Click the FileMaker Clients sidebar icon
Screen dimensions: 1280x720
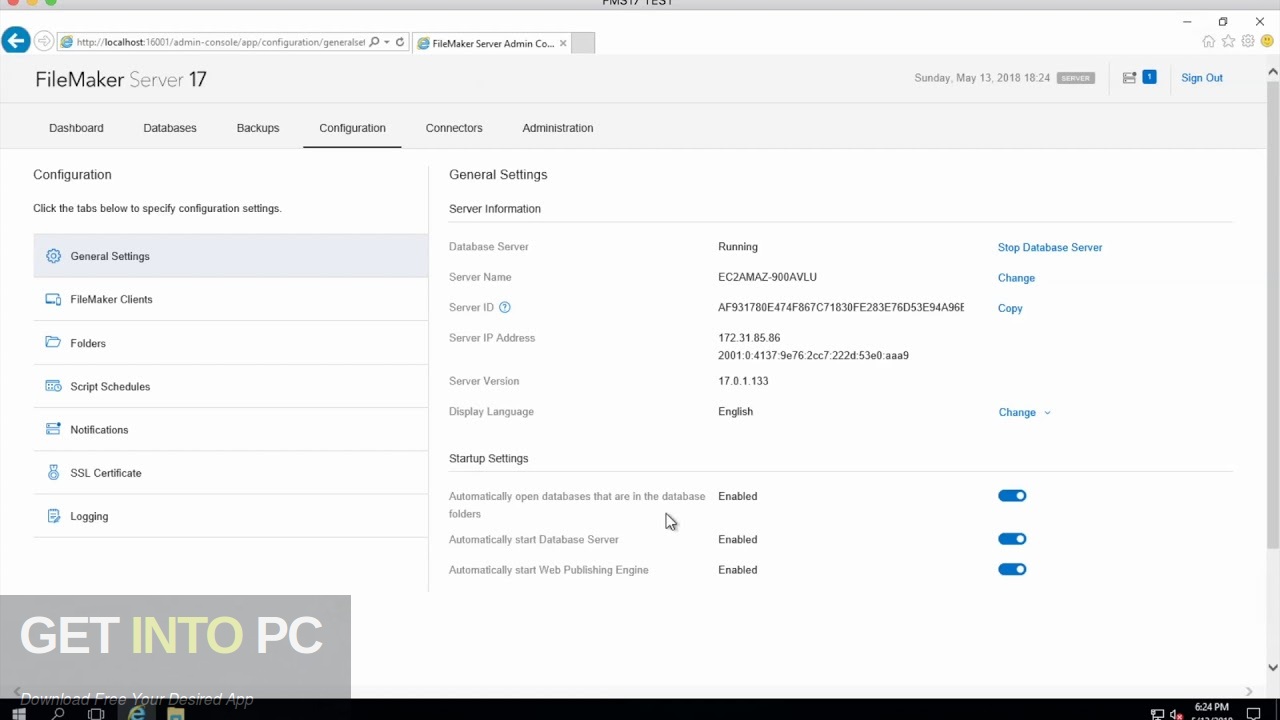coord(53,299)
